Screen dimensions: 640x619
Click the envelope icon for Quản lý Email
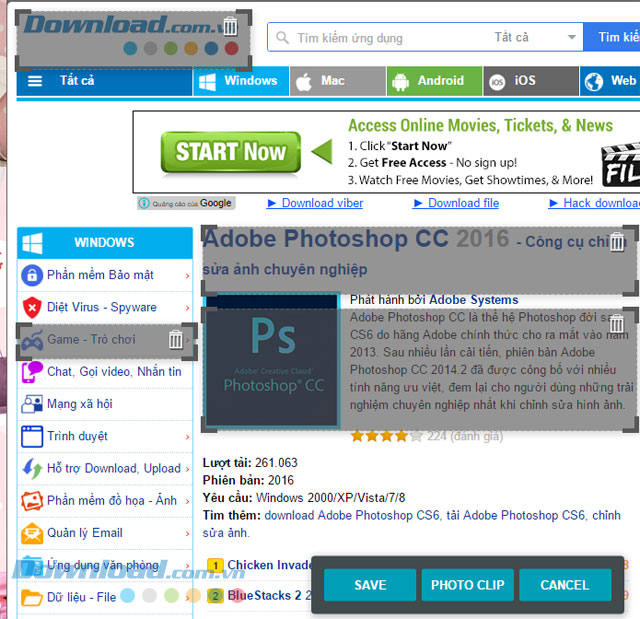click(32, 533)
